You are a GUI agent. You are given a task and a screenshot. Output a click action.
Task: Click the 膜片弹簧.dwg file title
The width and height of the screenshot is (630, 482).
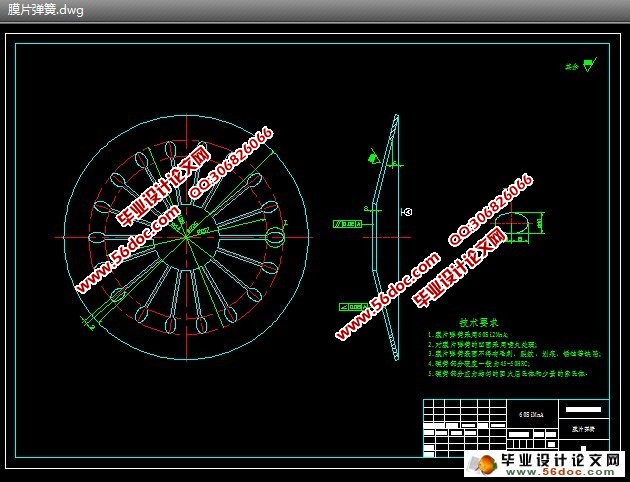coord(45,10)
